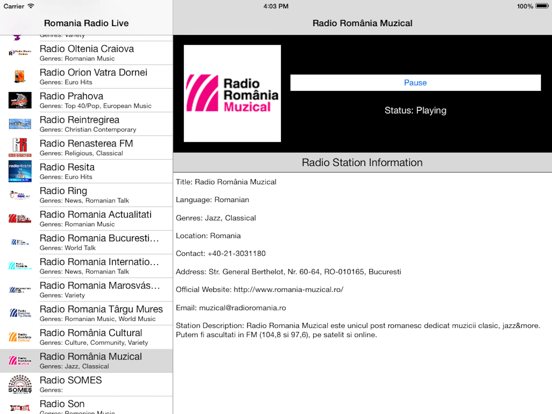Tap the Radio Resita station logo

coord(20,171)
